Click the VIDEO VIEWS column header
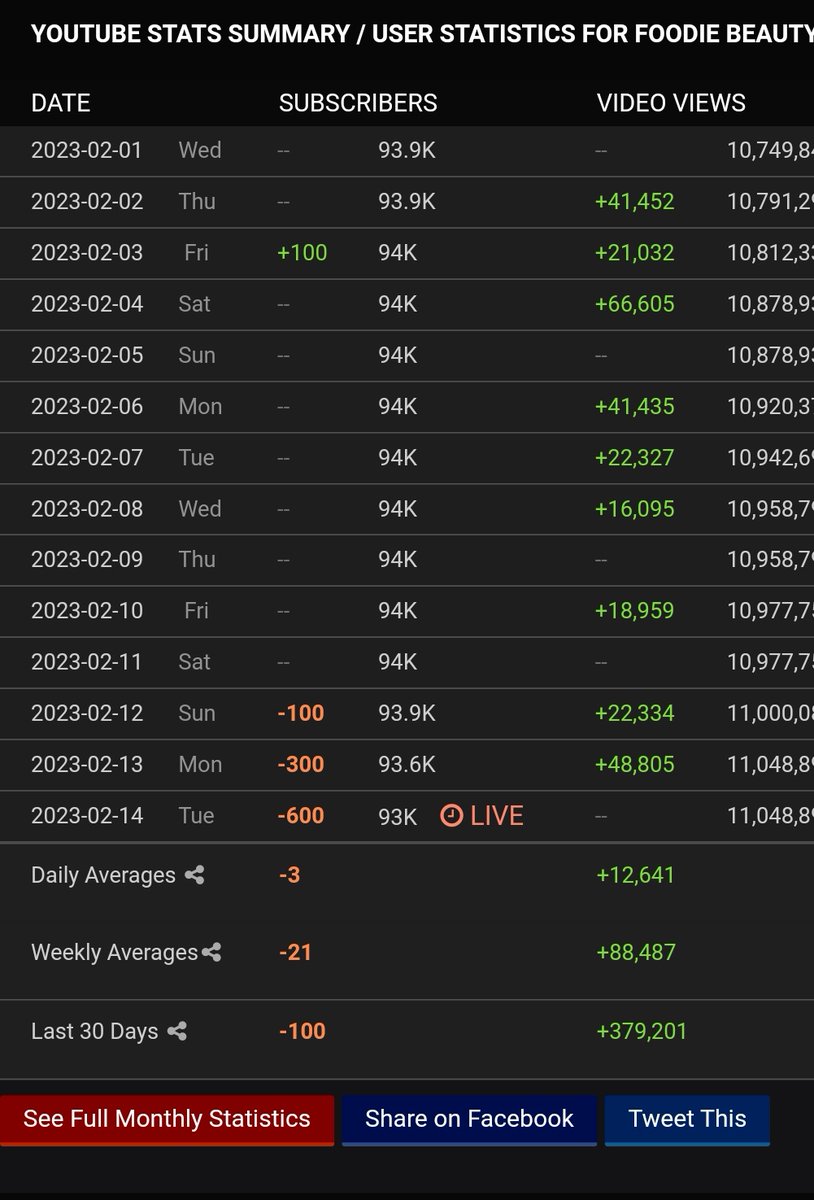The width and height of the screenshot is (814, 1200). click(x=670, y=102)
